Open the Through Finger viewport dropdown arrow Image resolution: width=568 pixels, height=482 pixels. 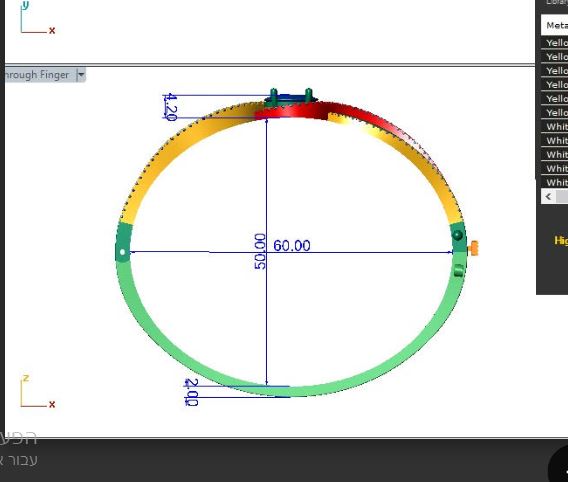tap(81, 75)
